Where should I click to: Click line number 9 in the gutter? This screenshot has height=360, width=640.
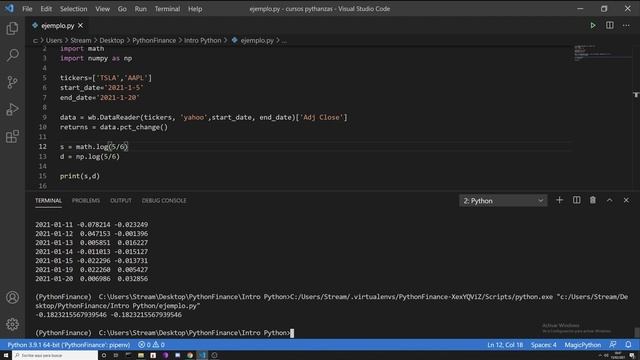click(44, 118)
